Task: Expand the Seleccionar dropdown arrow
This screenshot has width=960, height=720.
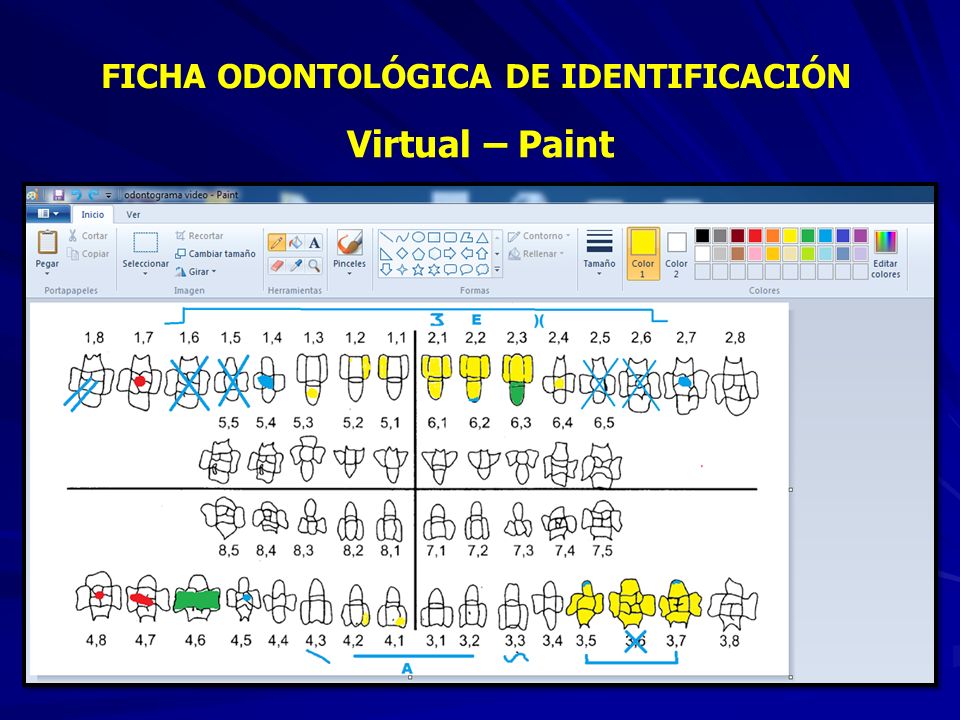Action: click(145, 274)
